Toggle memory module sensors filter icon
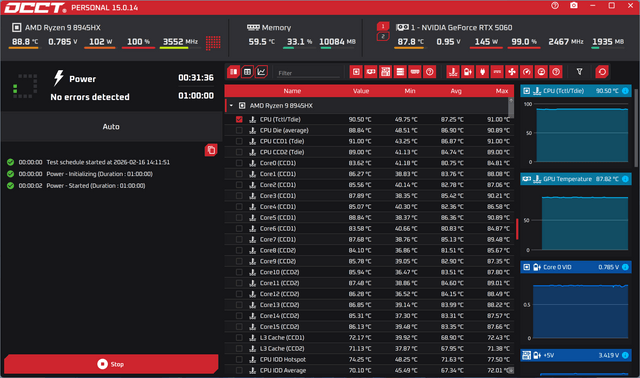Screen dimensions: 640x378 tap(415, 72)
